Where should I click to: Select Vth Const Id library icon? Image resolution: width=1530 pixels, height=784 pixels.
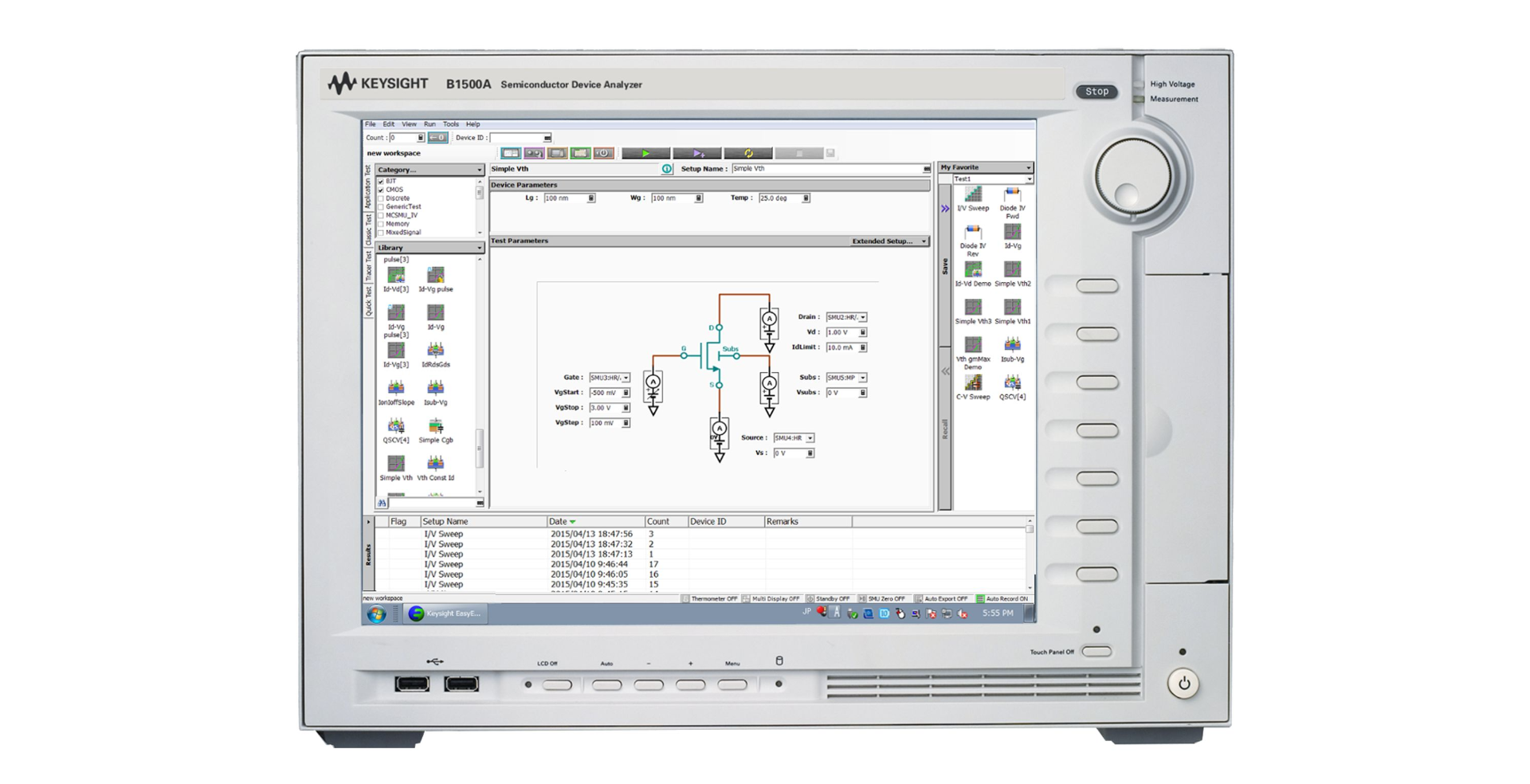(436, 468)
